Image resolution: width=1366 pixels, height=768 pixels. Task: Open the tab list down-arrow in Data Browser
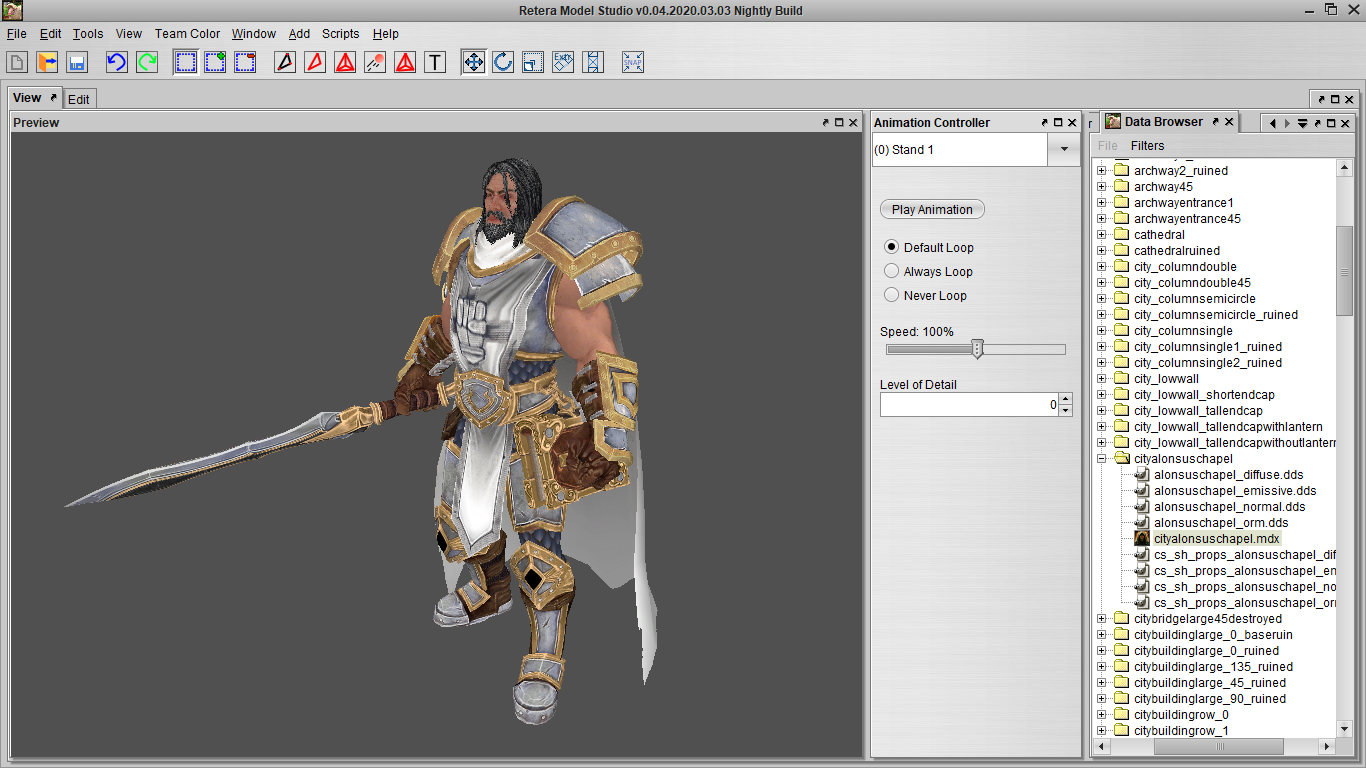tap(1303, 124)
